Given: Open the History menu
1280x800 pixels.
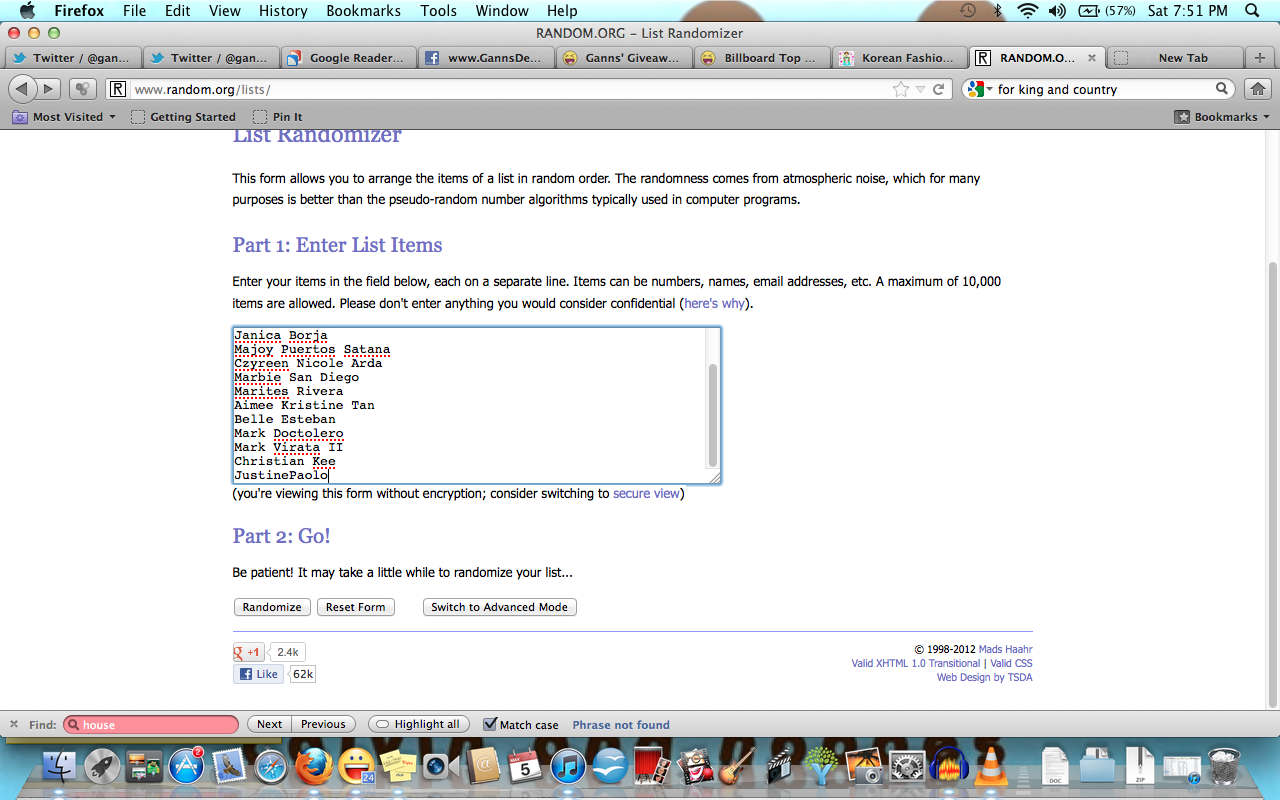Looking at the screenshot, I should (x=283, y=11).
